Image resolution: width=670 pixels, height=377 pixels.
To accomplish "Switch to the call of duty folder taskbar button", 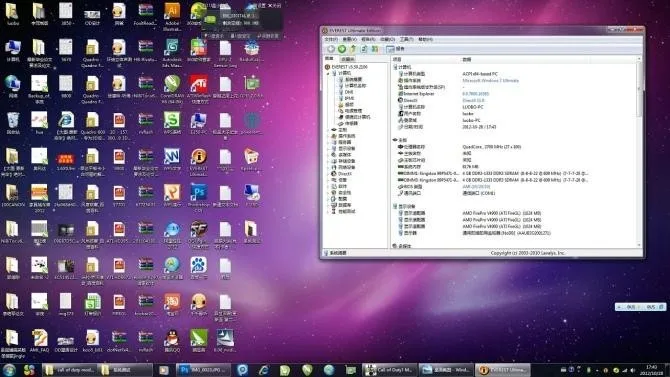I will (70, 370).
